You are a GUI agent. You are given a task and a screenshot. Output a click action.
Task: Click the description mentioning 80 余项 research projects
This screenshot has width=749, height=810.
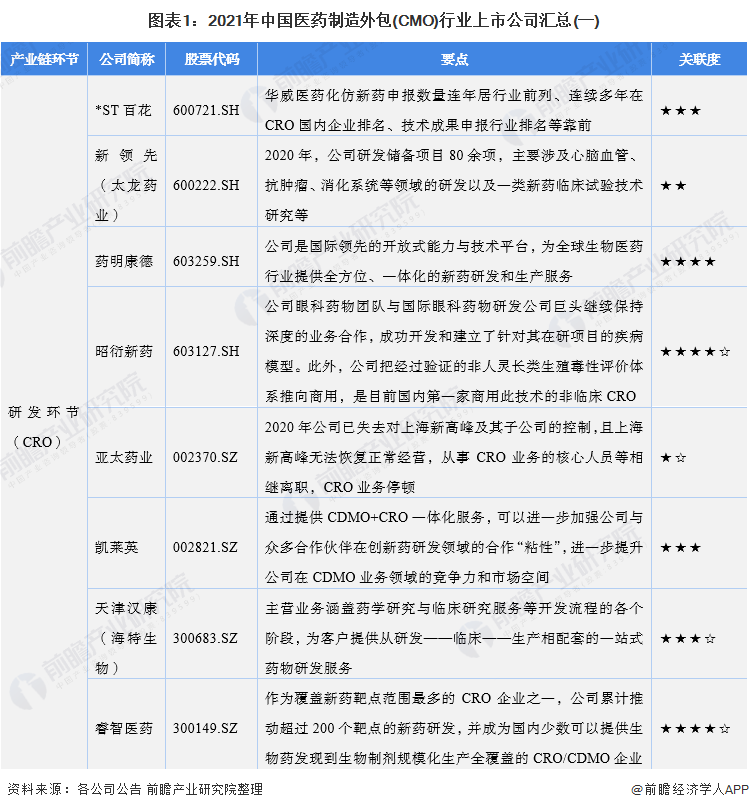(454, 185)
